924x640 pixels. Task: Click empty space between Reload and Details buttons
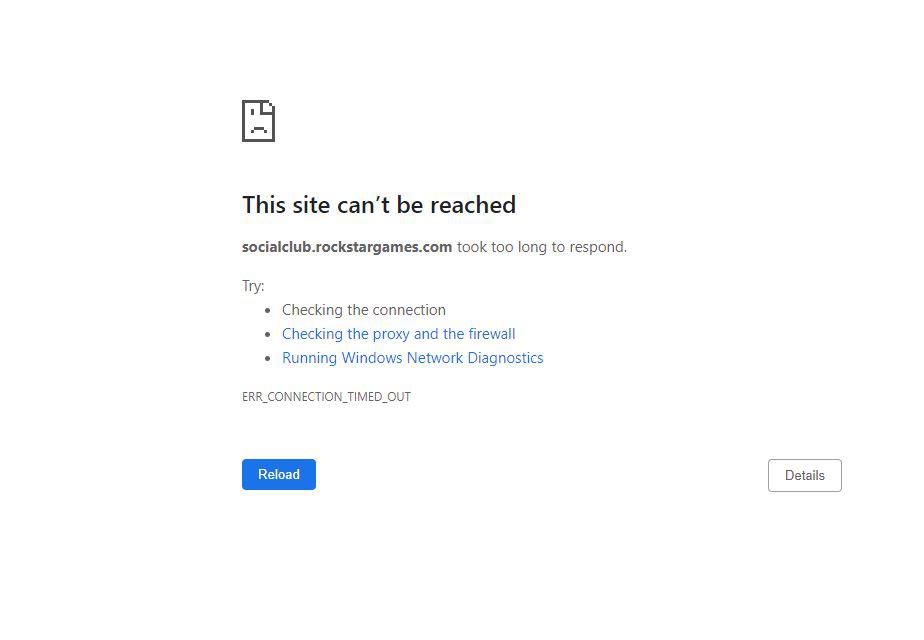click(x=542, y=475)
